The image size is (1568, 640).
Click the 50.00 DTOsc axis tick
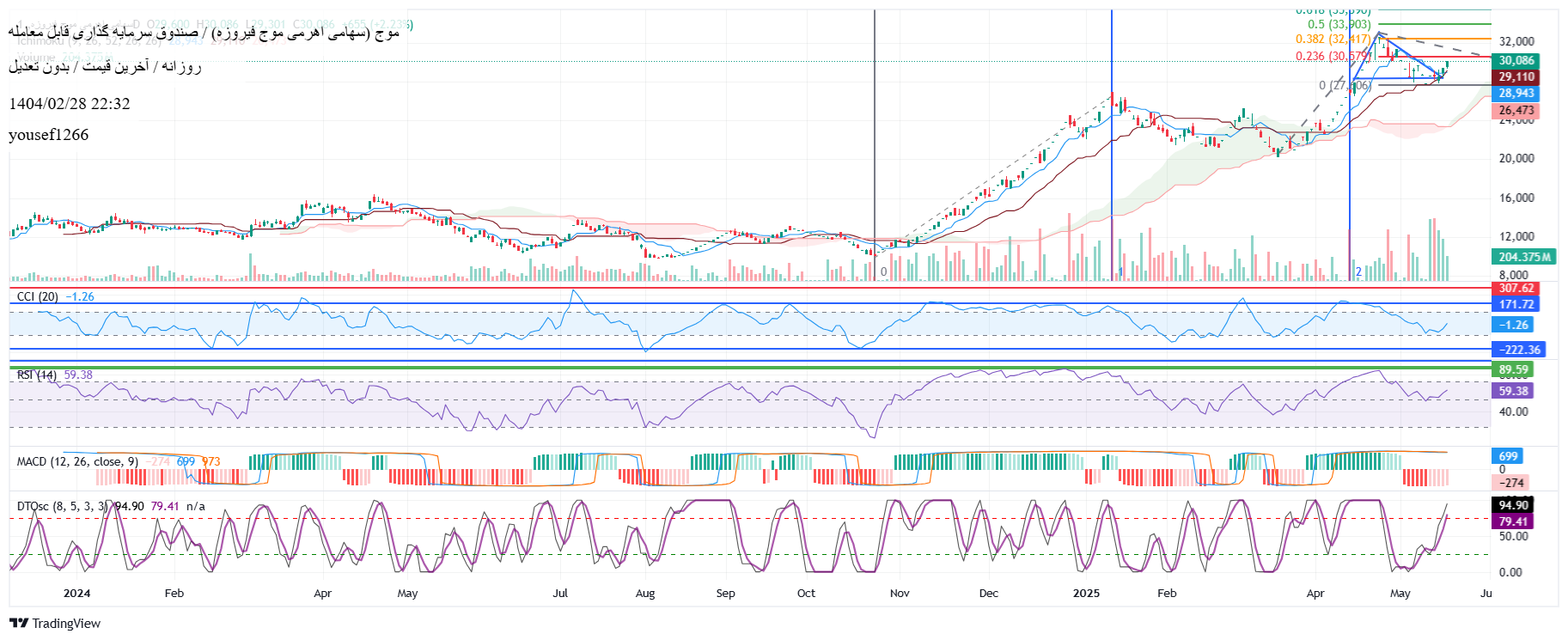pyautogui.click(x=1514, y=536)
